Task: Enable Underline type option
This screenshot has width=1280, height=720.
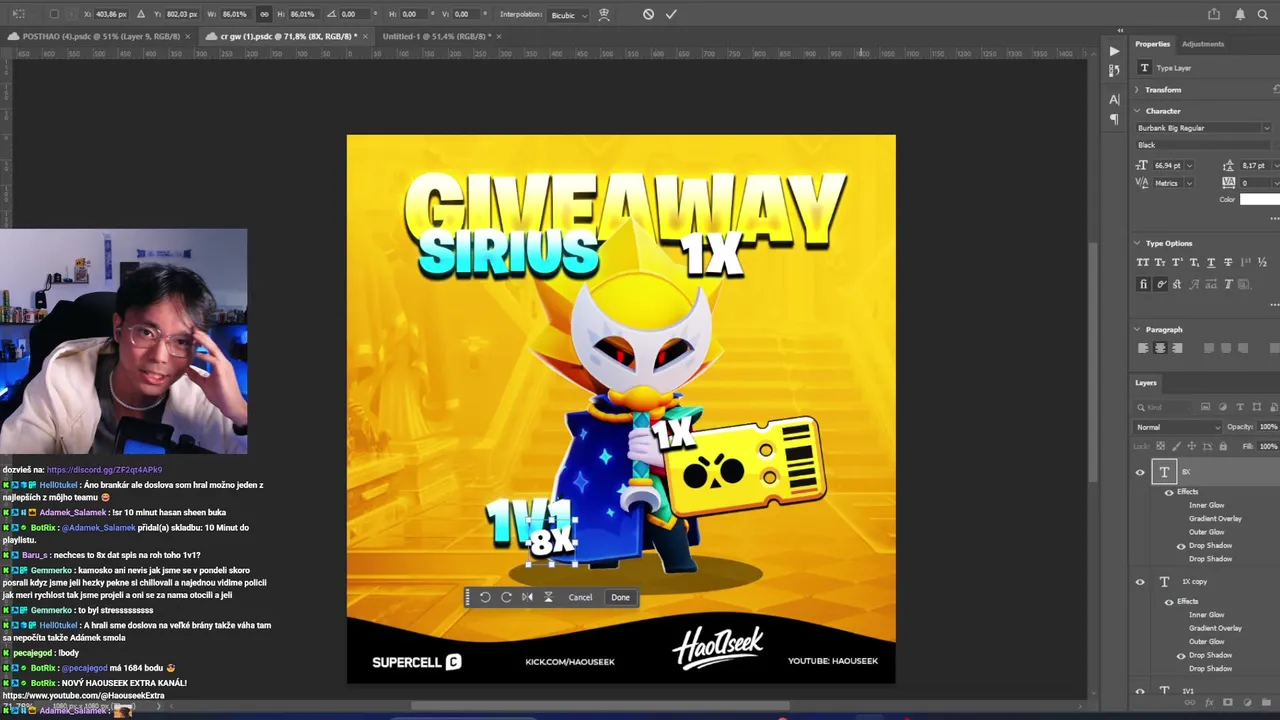Action: point(1211,262)
